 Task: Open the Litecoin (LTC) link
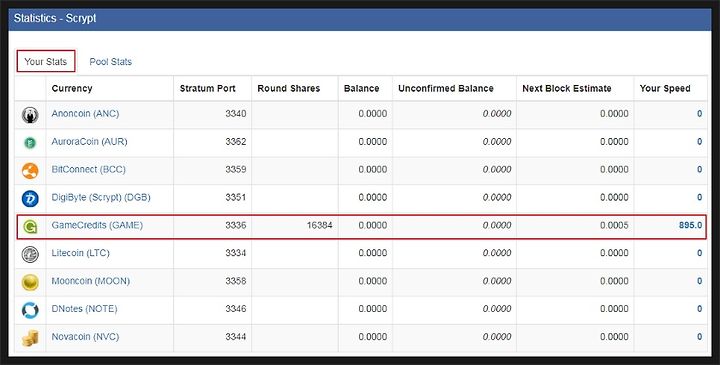(80, 253)
